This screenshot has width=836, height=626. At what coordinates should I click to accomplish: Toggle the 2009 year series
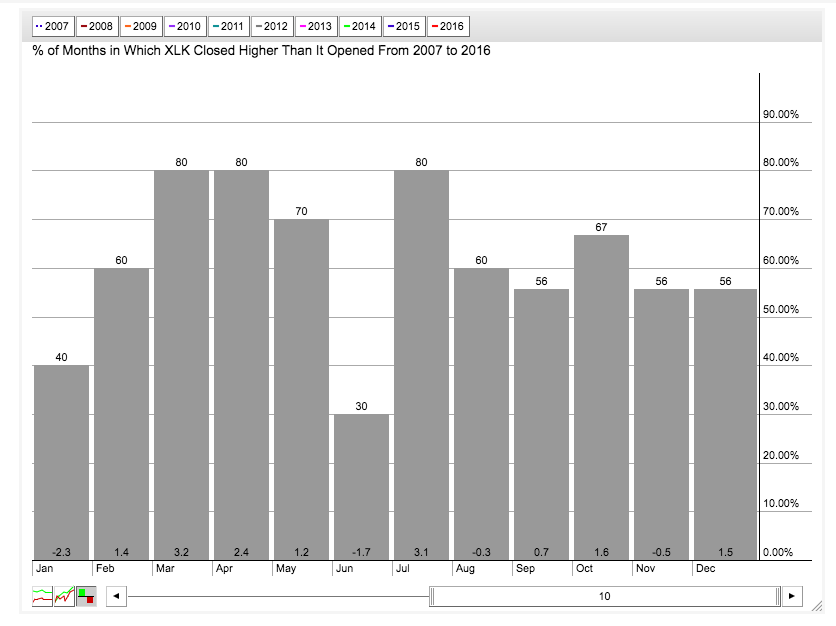(x=140, y=26)
